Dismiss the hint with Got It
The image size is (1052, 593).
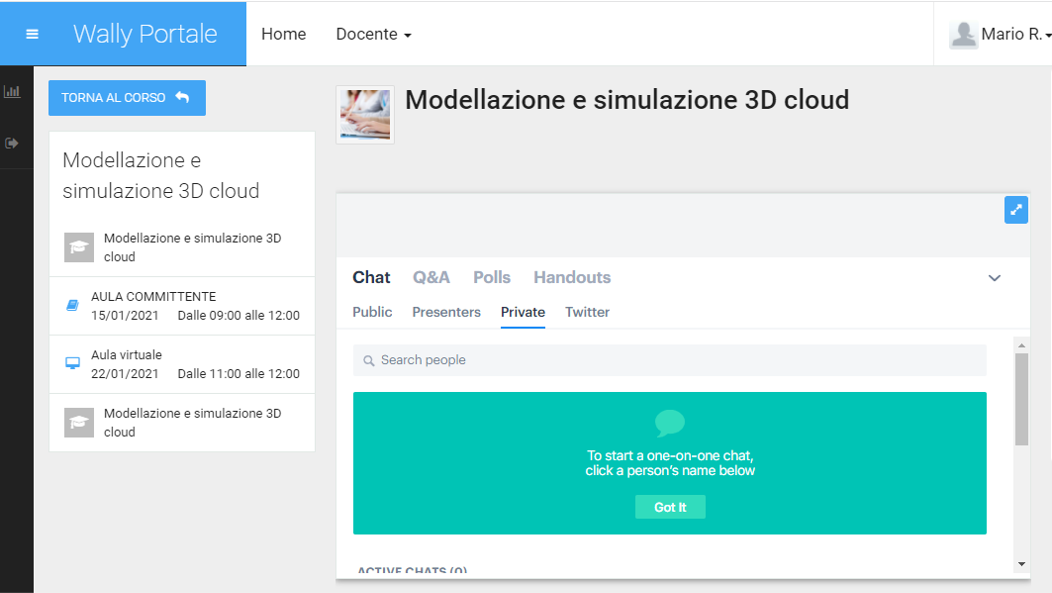coord(670,507)
